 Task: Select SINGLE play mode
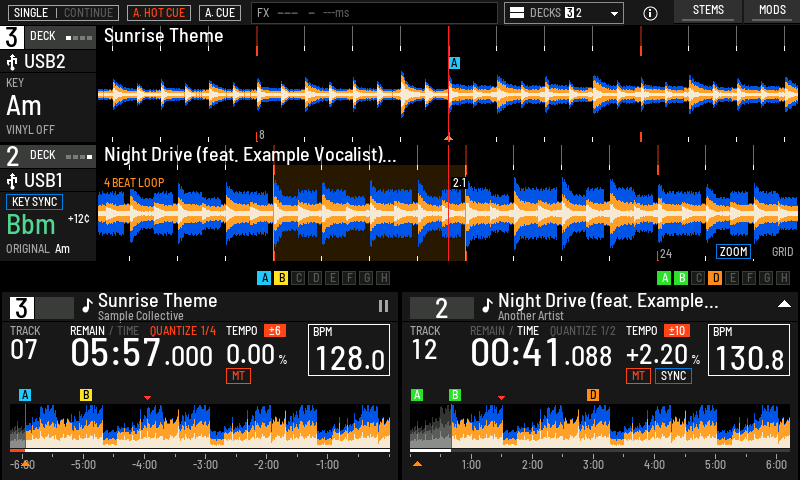(31, 13)
